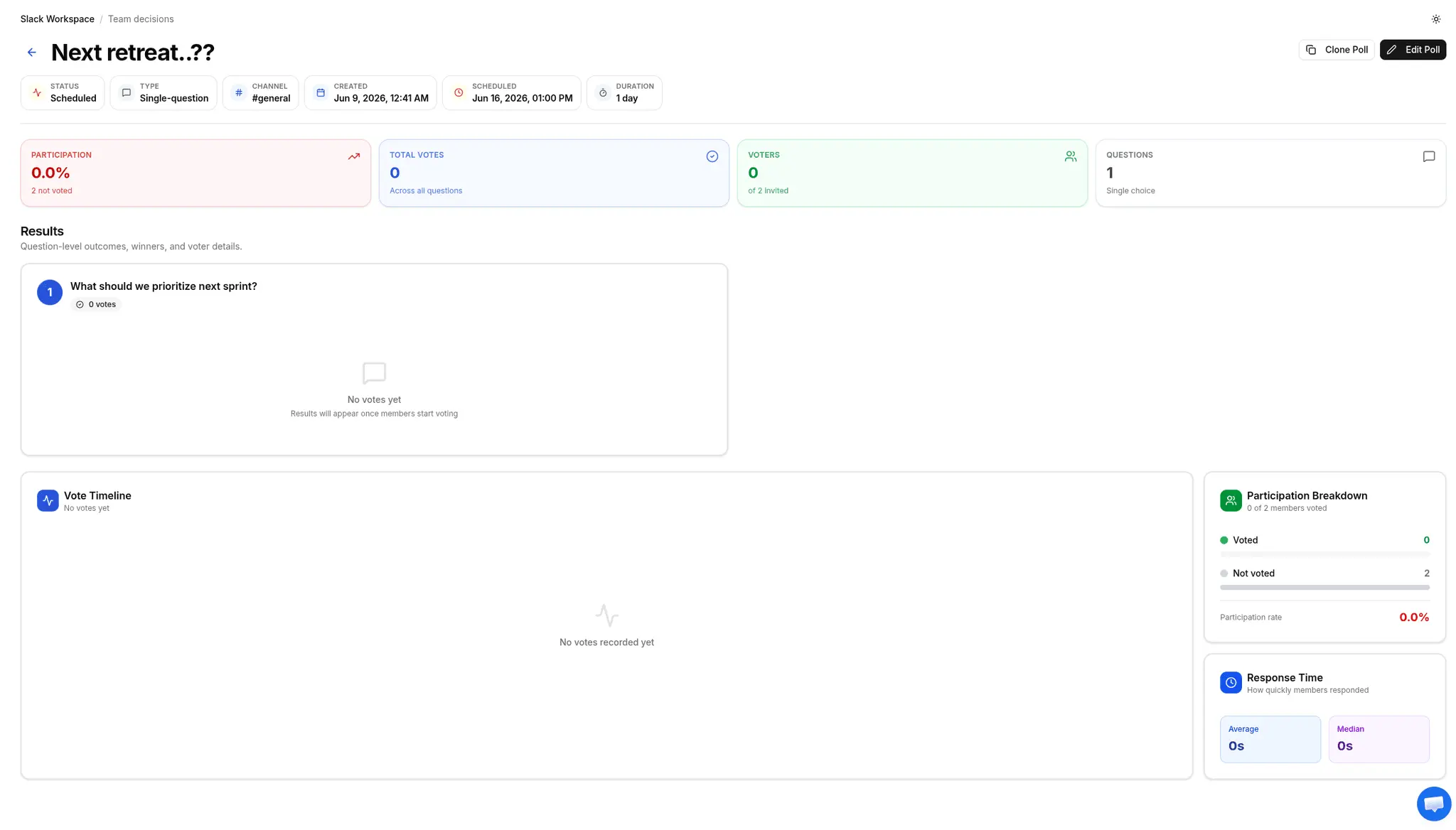Click 'Jun 9, 2026, 12:41 AM' created date
1456x830 pixels.
point(381,98)
